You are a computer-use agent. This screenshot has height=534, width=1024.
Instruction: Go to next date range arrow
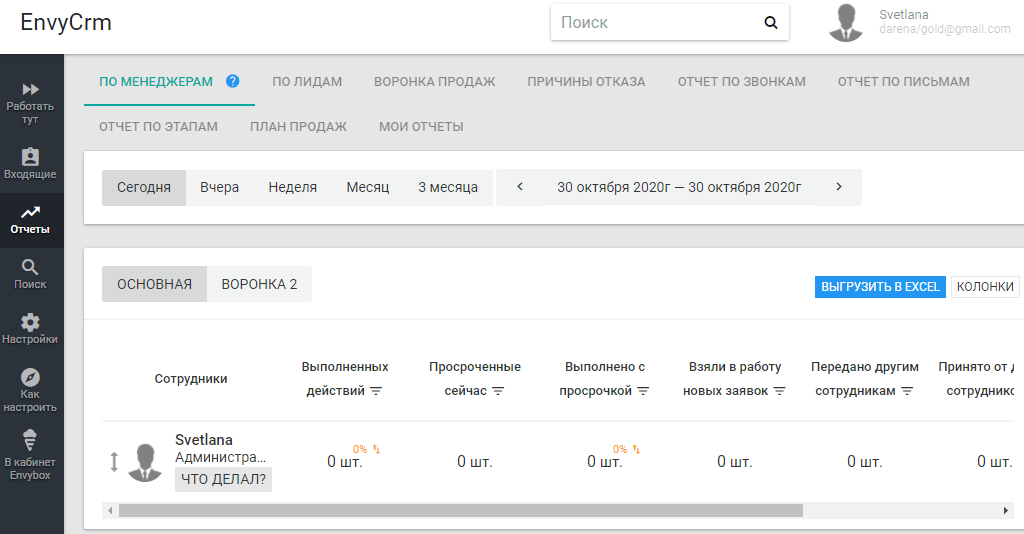tap(838, 187)
